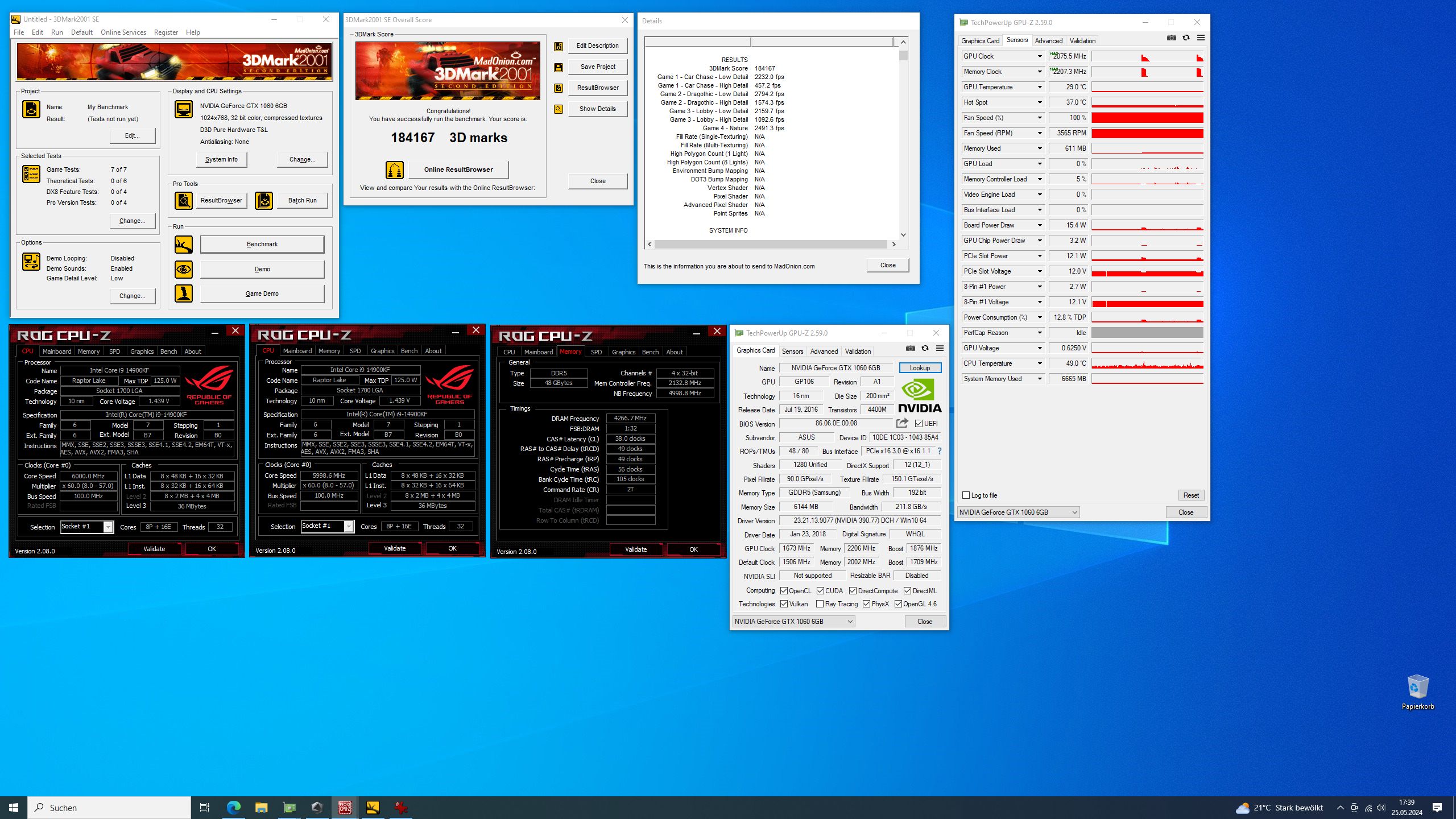The width and height of the screenshot is (1456, 819).
Task: Click the Show Details magnifier icon
Action: coord(559,109)
